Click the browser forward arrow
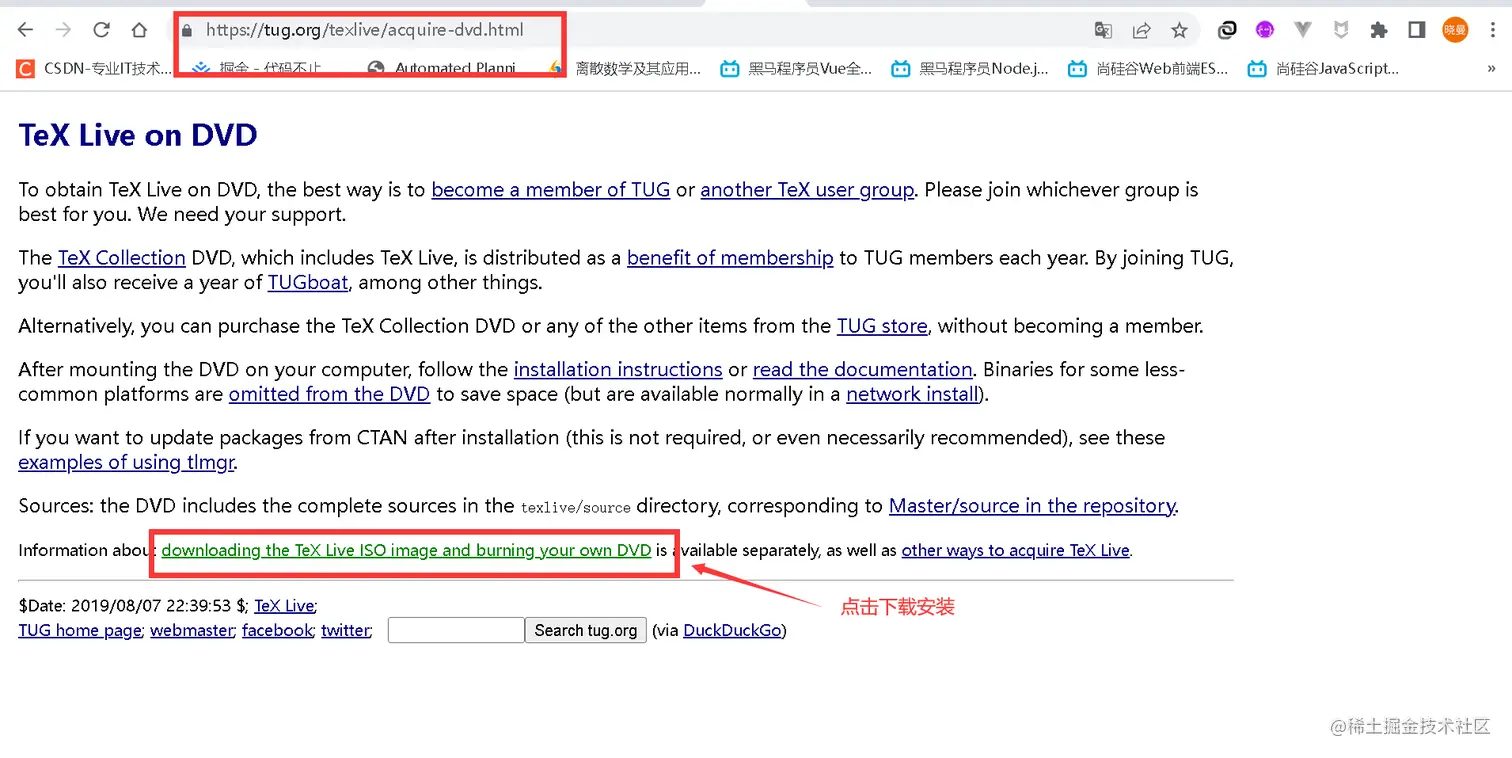1512x758 pixels. pos(63,30)
